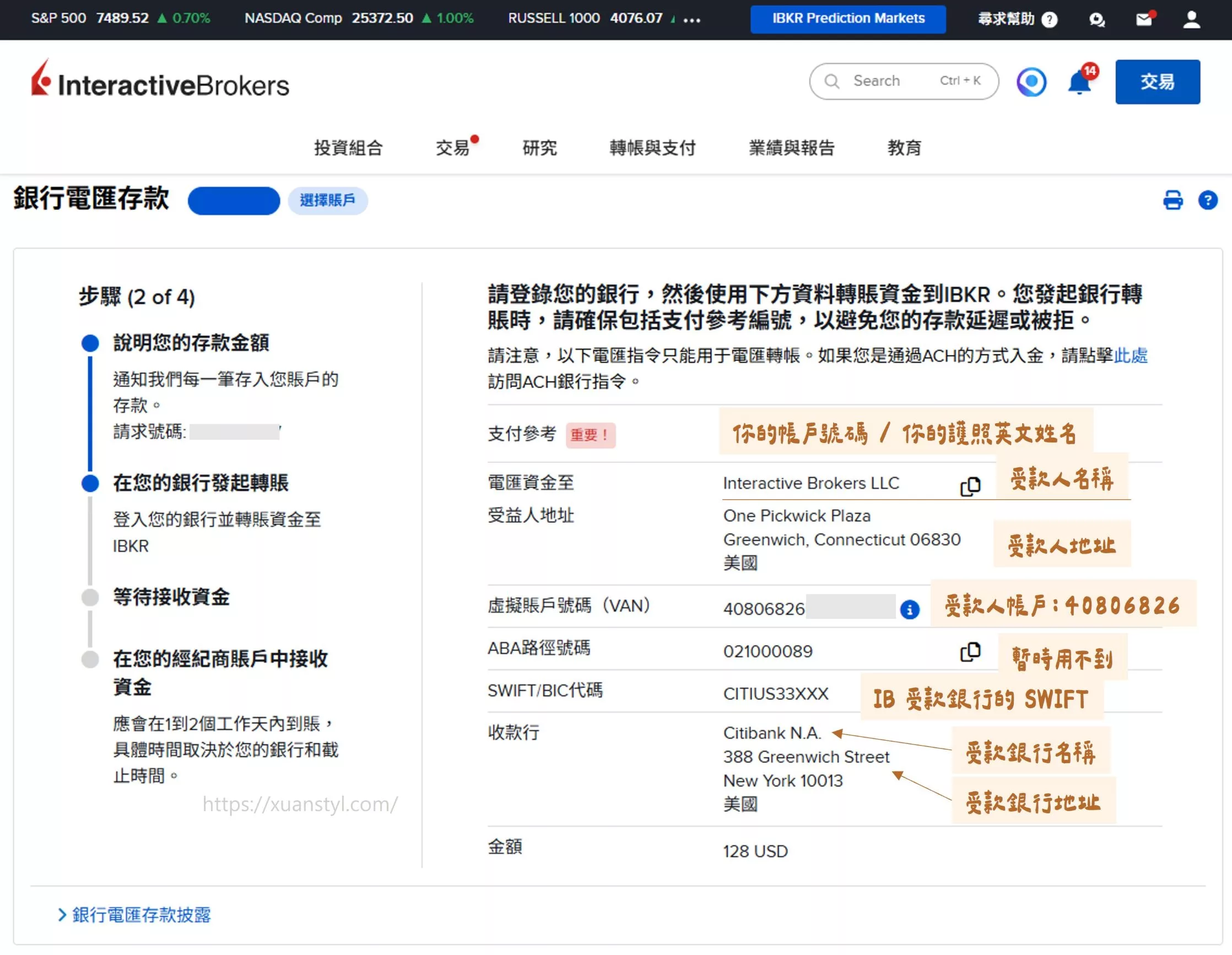Screen dimensions: 1232x955
Task: Open the notifications bell with 14 badge
Action: point(1082,80)
